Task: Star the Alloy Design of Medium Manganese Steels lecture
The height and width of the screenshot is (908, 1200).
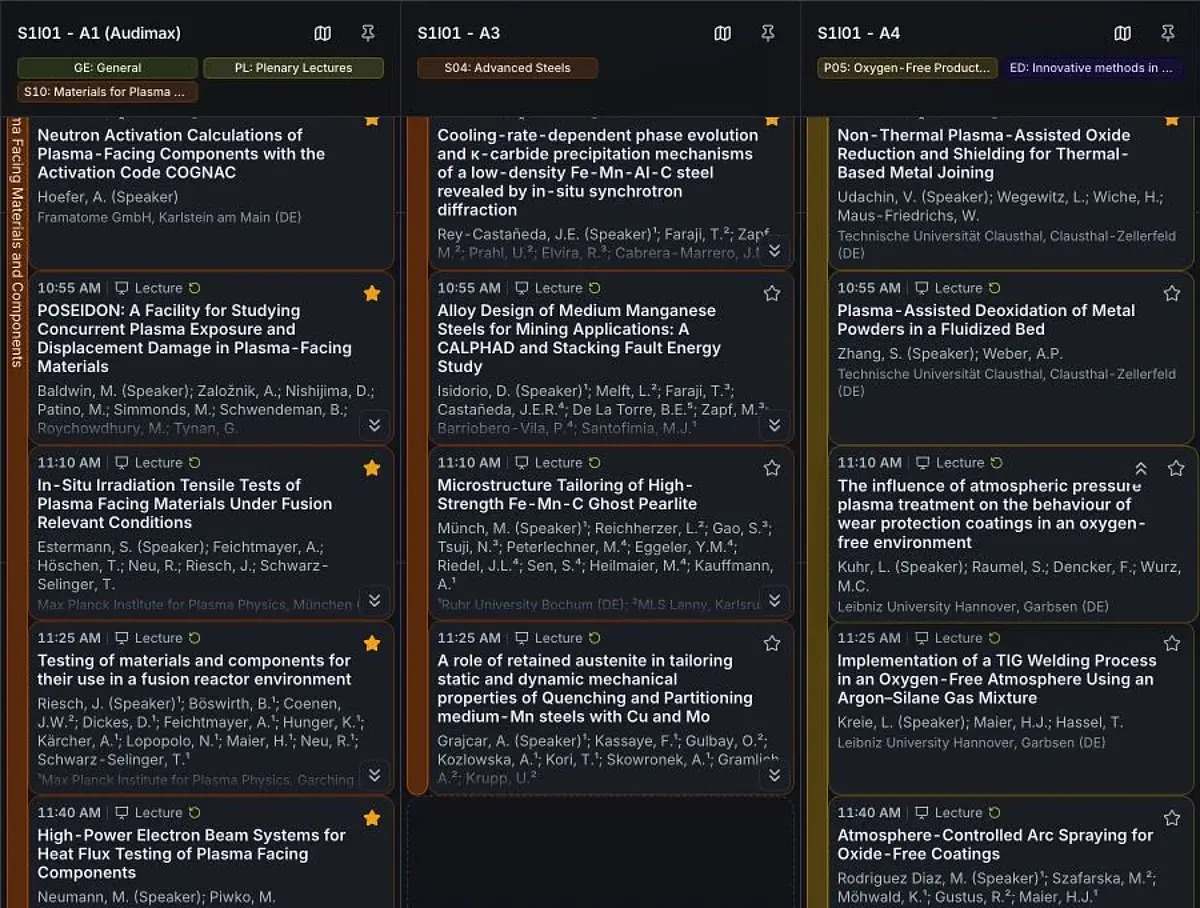Action: click(x=772, y=293)
